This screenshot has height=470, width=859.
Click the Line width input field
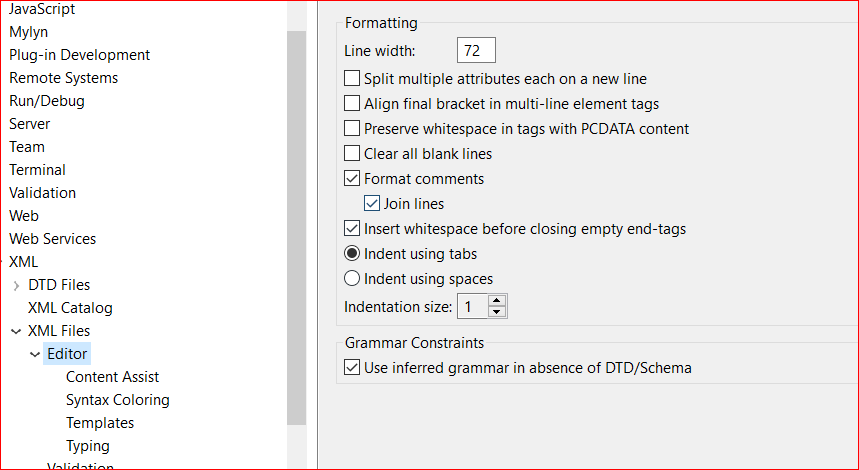(476, 50)
